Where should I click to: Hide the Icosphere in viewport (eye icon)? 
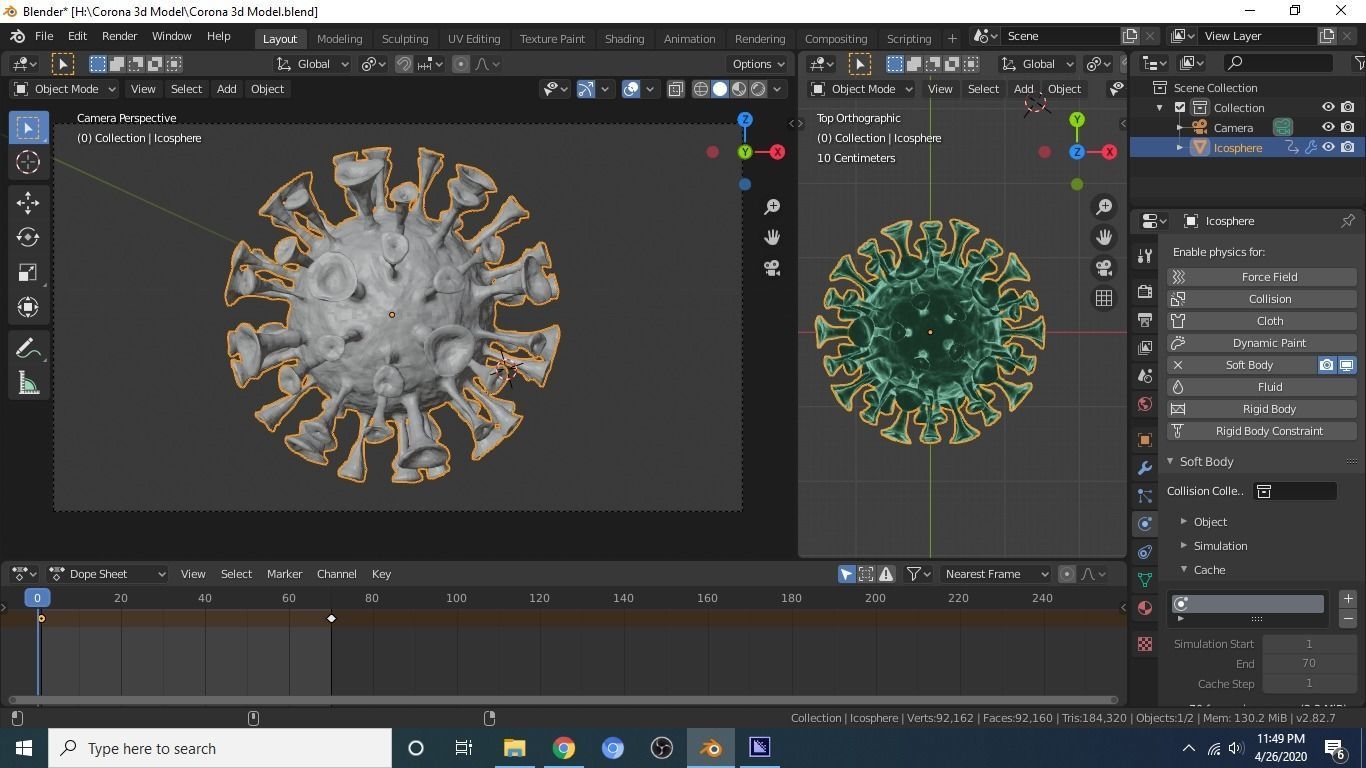click(1328, 147)
